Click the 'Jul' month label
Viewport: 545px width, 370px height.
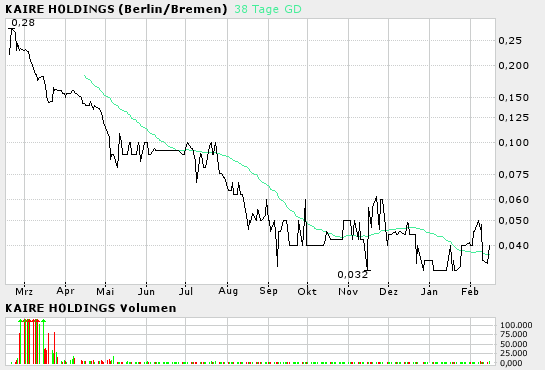186,291
